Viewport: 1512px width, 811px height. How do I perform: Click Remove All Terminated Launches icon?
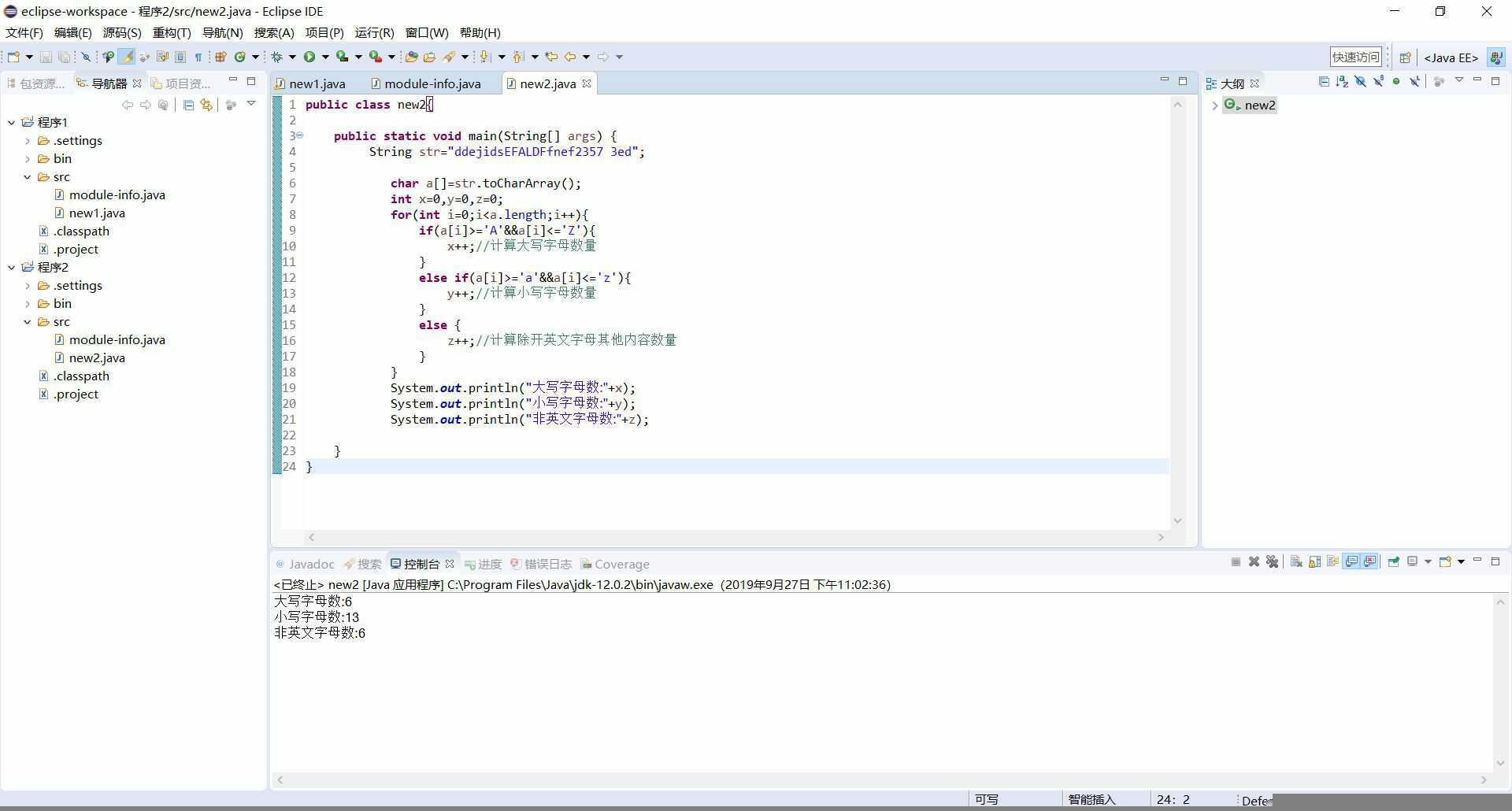coord(1272,562)
